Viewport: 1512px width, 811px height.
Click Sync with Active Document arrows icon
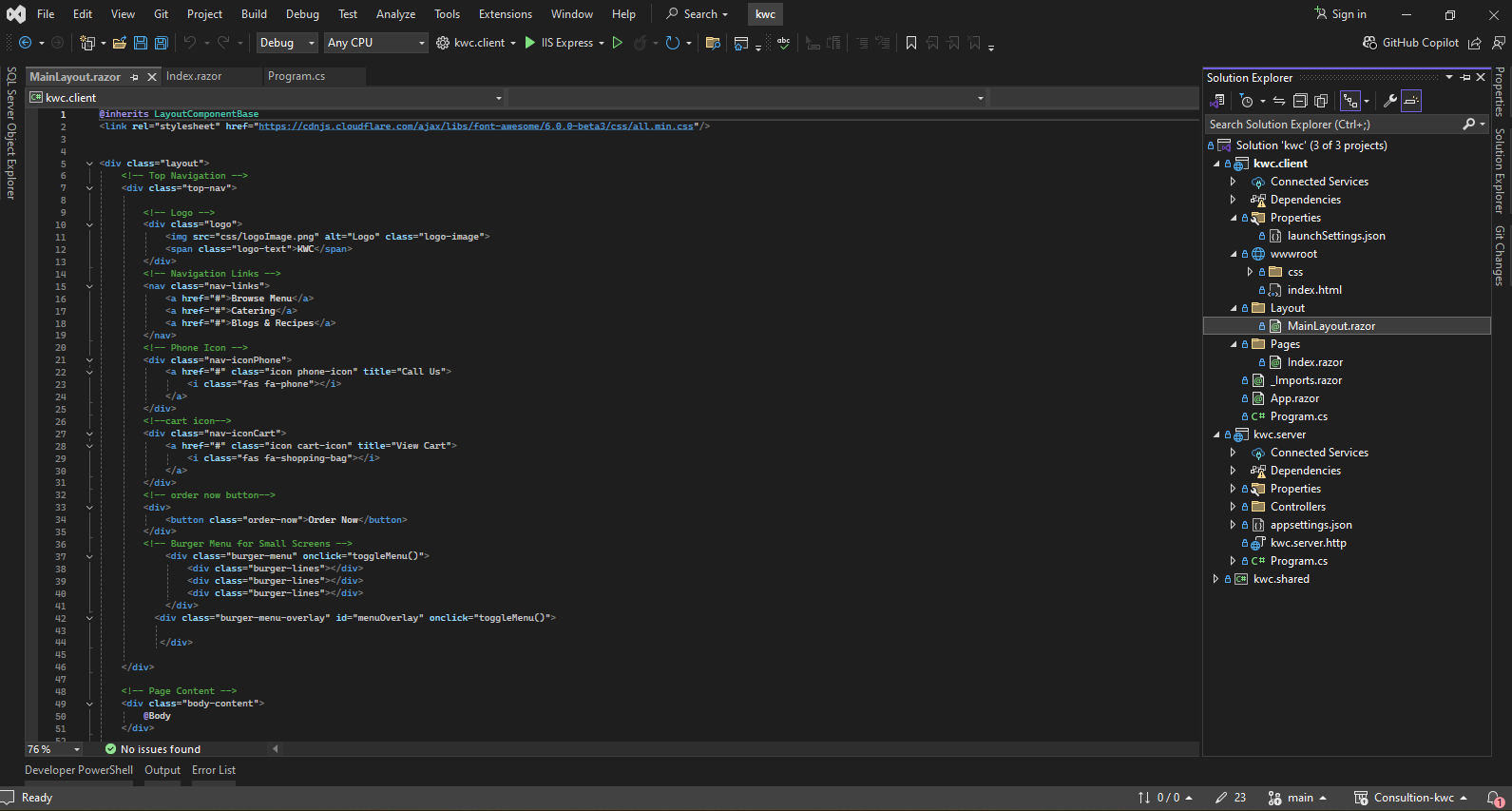[1279, 101]
